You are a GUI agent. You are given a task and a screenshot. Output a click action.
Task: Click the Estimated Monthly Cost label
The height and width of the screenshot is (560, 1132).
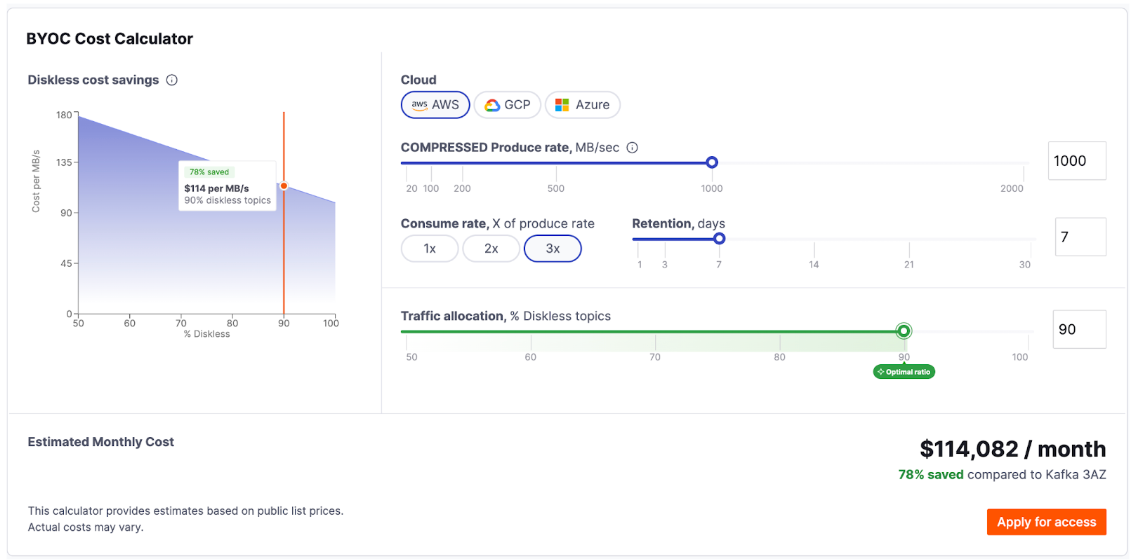coord(100,441)
